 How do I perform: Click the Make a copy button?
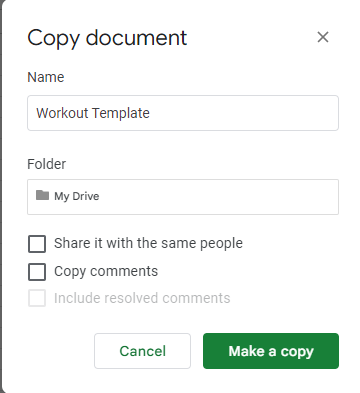click(271, 351)
